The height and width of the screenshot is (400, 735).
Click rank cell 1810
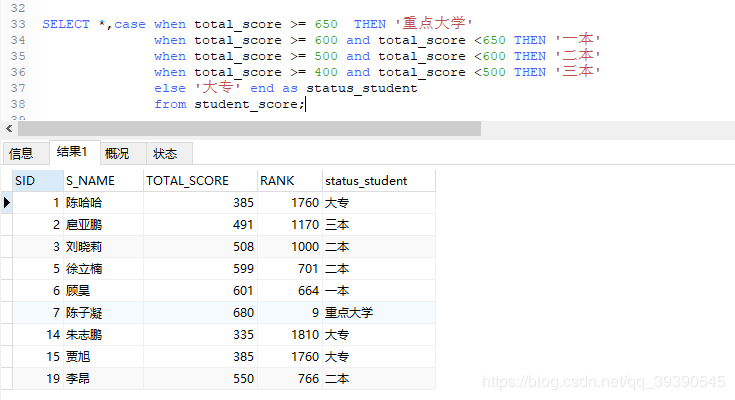point(290,335)
